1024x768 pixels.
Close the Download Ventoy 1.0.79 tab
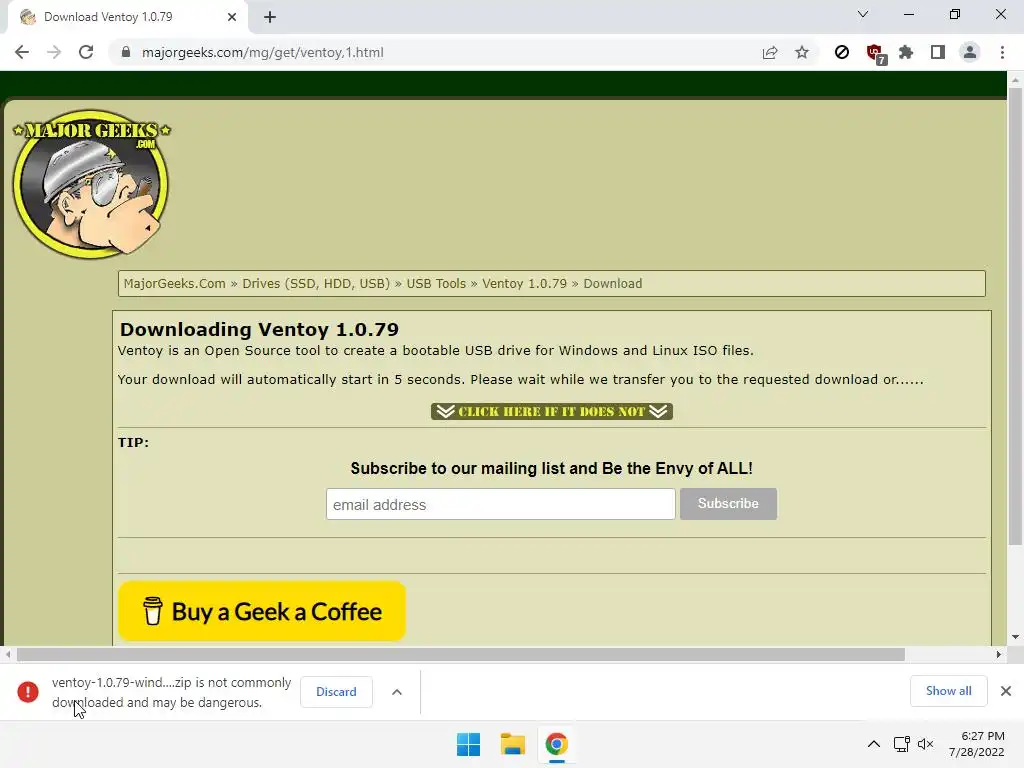[x=232, y=17]
